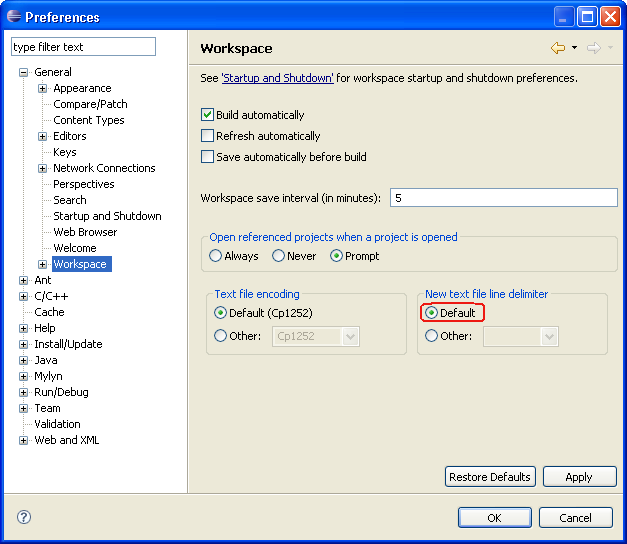Open the Perspectives preference page
This screenshot has height=544, width=627.
point(84,184)
